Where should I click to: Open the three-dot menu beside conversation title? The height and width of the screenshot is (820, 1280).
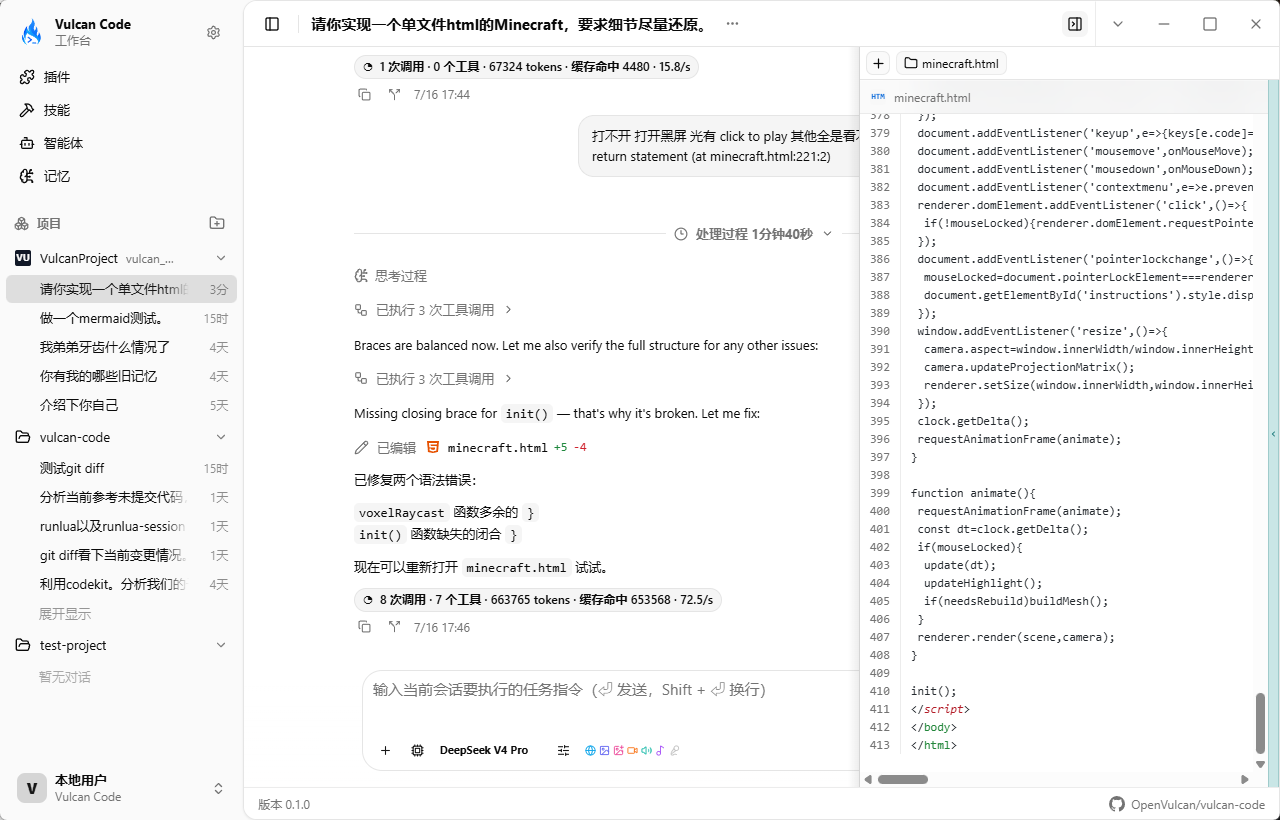pyautogui.click(x=732, y=24)
